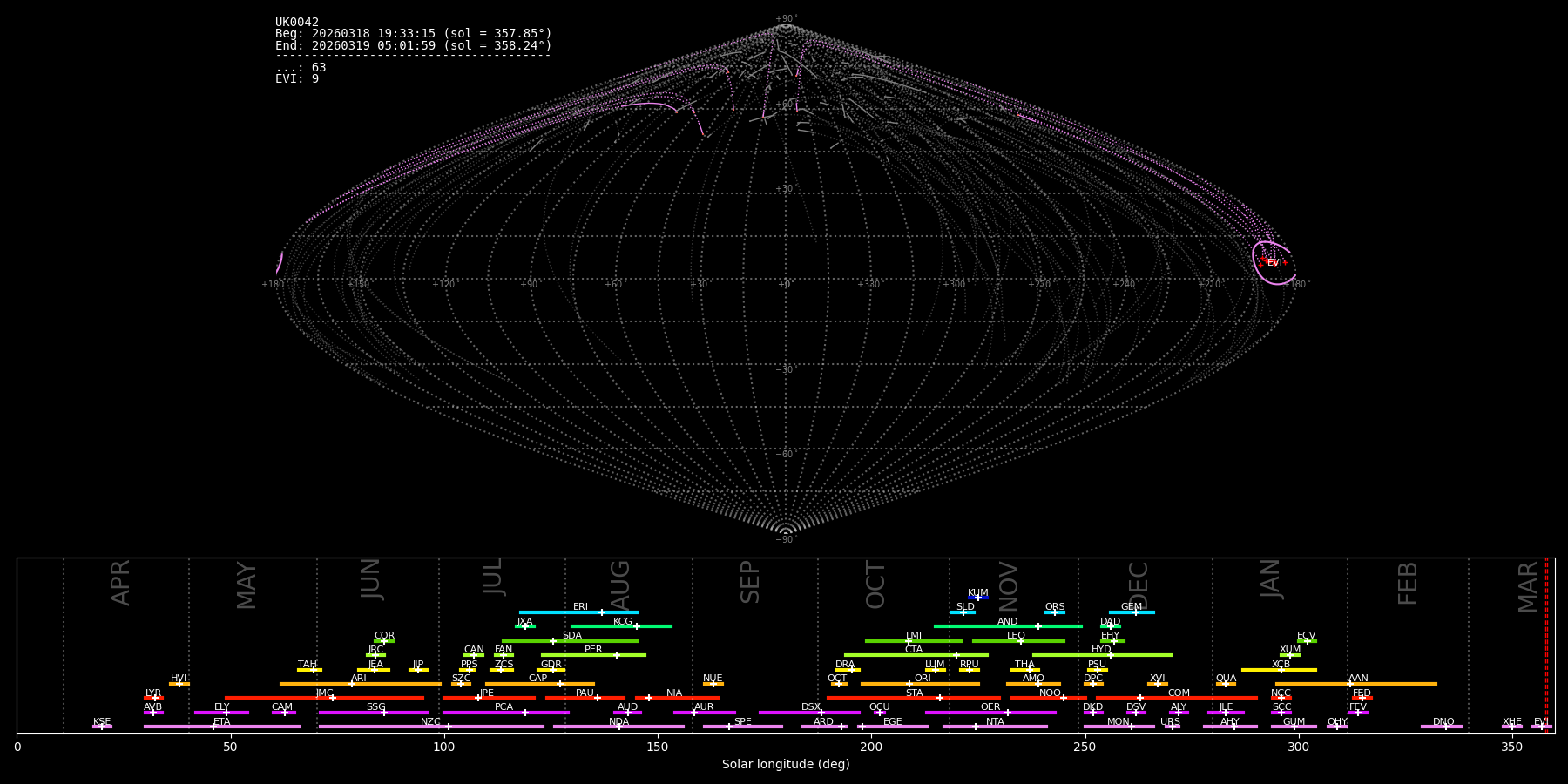1568x784 pixels.
Task: Click the ERI shower label
Action: (x=580, y=607)
